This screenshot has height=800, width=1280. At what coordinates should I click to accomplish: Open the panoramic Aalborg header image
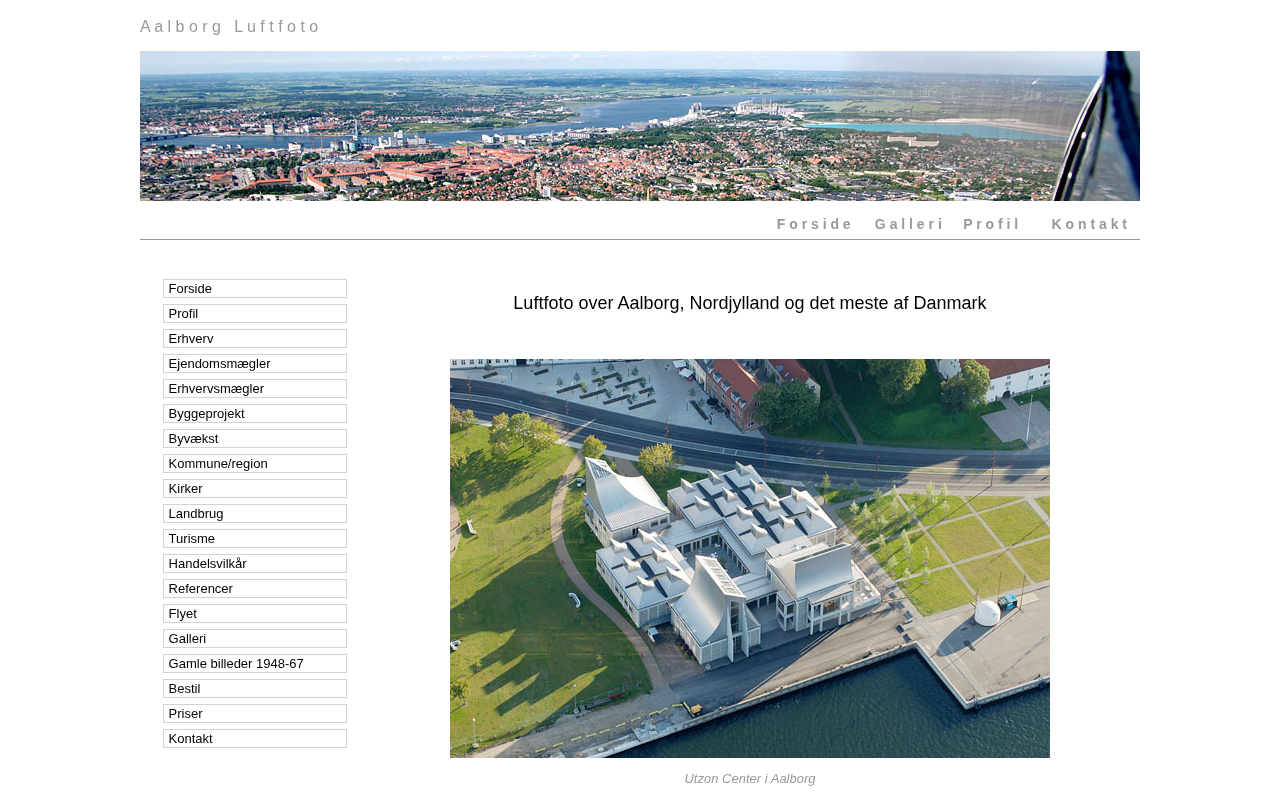(640, 126)
